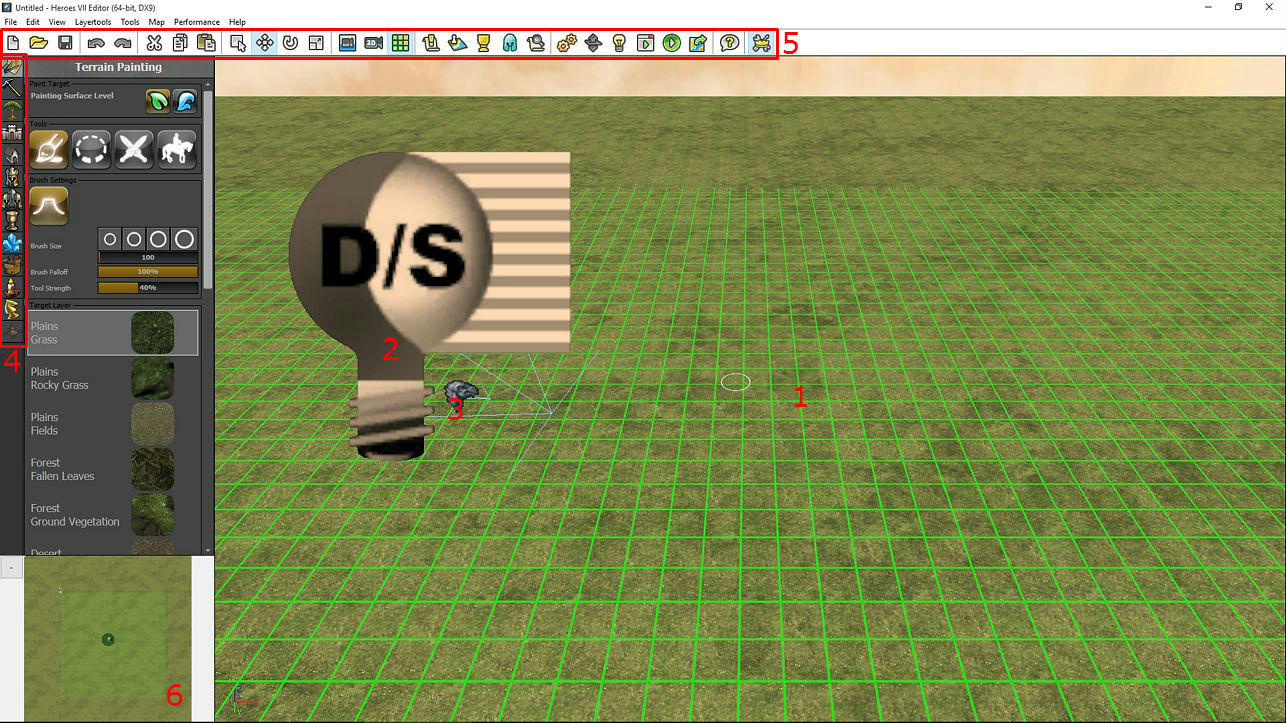Choose the smallest brush size circle

pyautogui.click(x=110, y=239)
